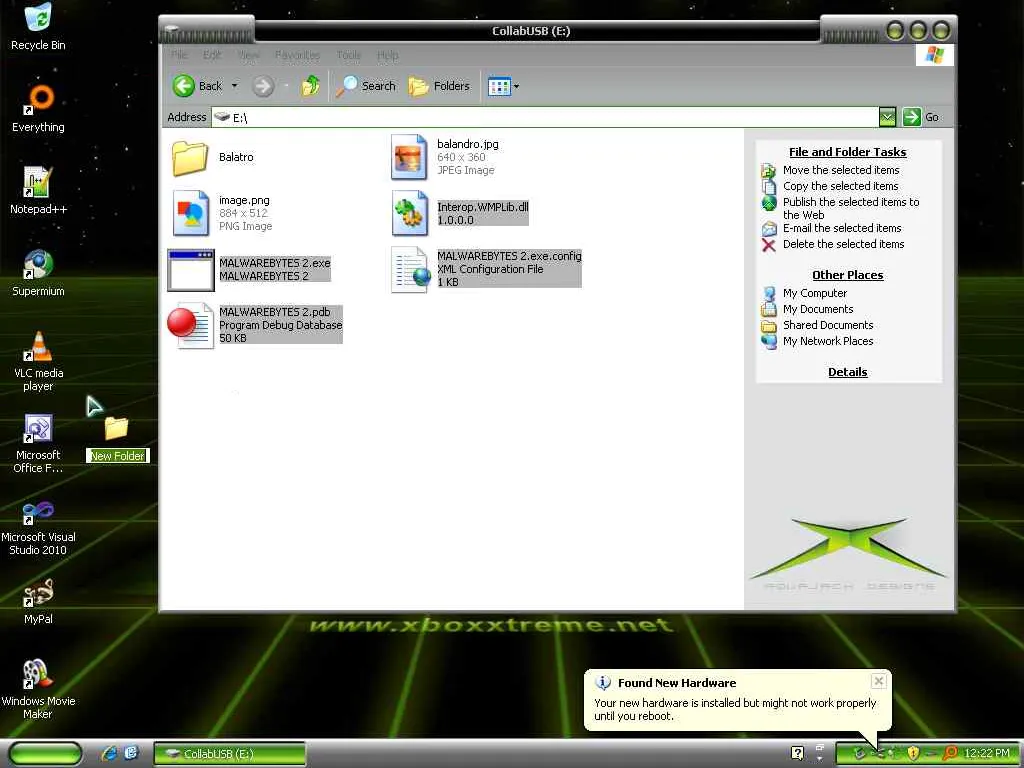
Task: Click the 12:22 PM system clock
Action: (986, 753)
